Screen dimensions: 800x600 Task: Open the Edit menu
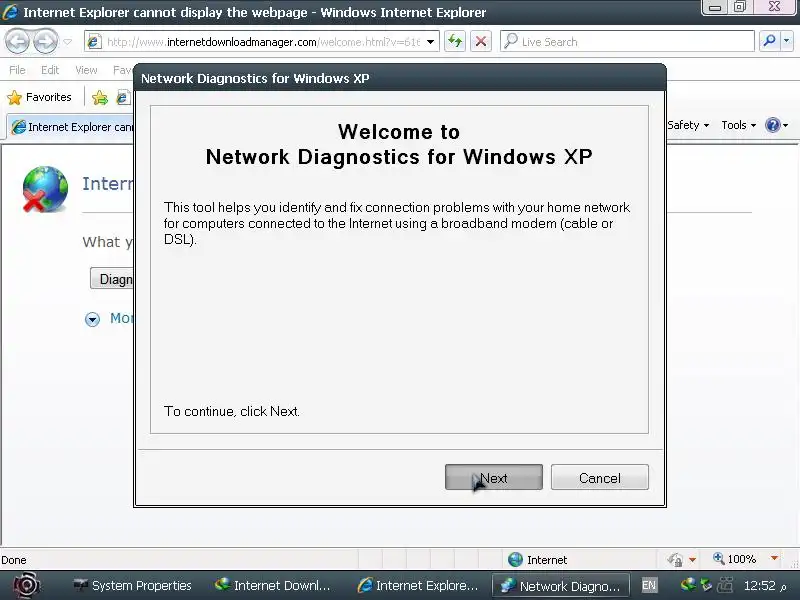(50, 70)
